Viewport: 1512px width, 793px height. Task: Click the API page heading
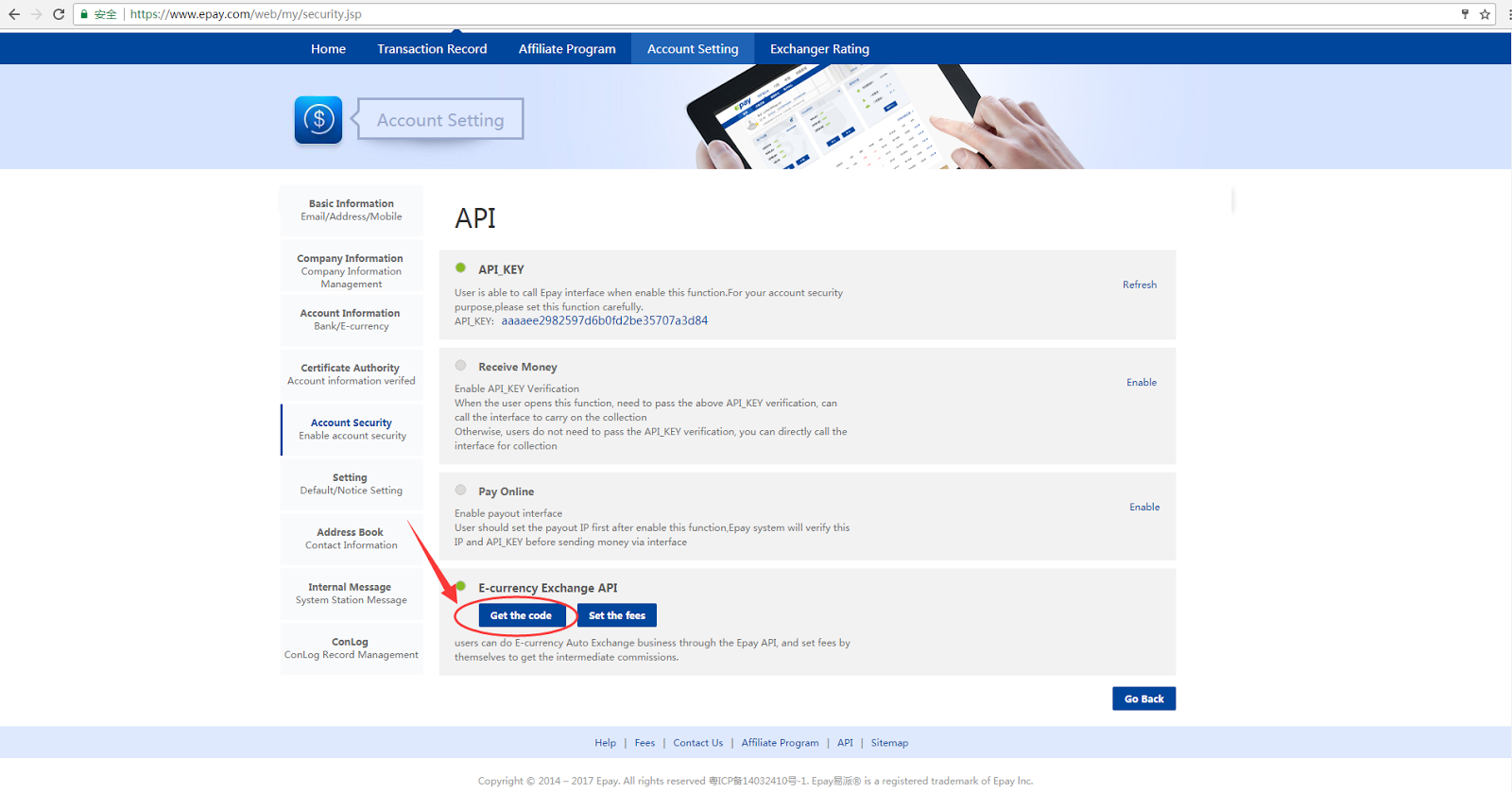(475, 218)
